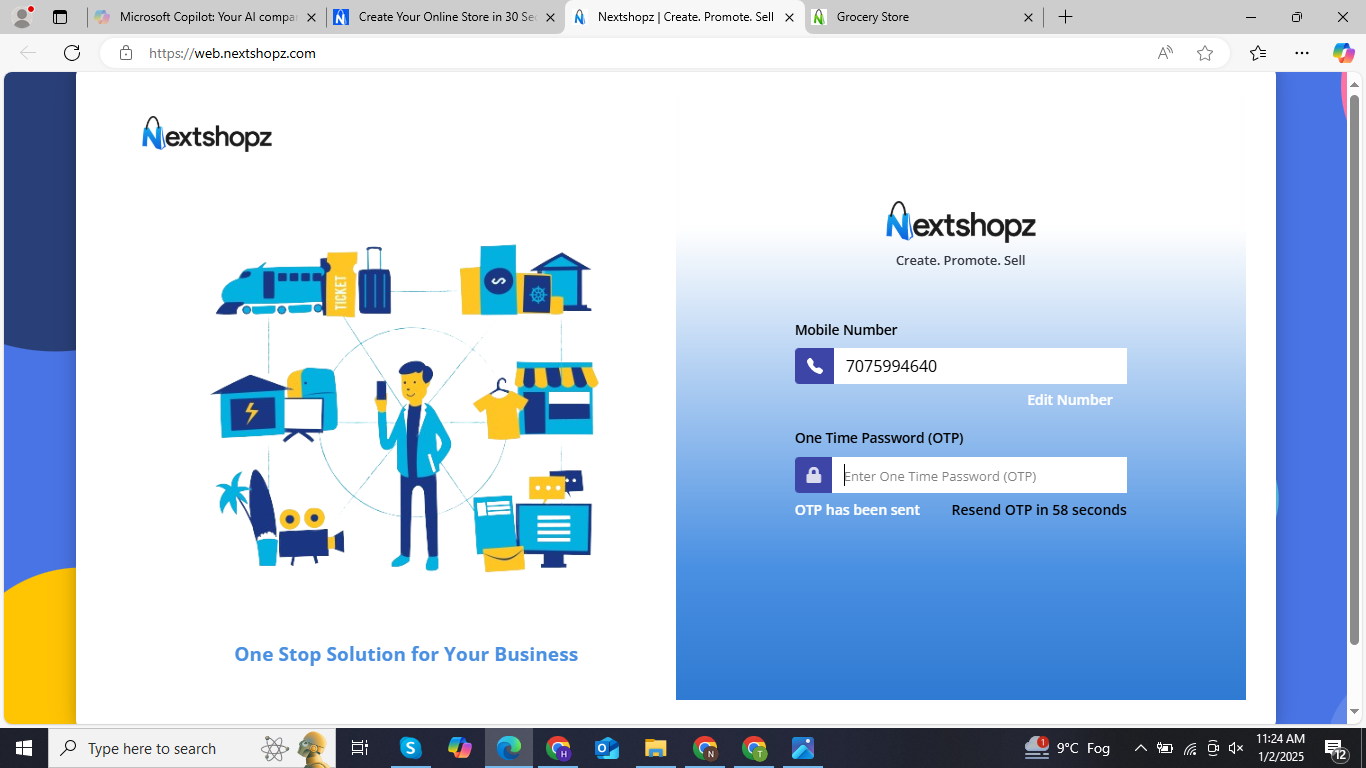The height and width of the screenshot is (768, 1366).
Task: Open the Windows Start menu
Action: (24, 748)
